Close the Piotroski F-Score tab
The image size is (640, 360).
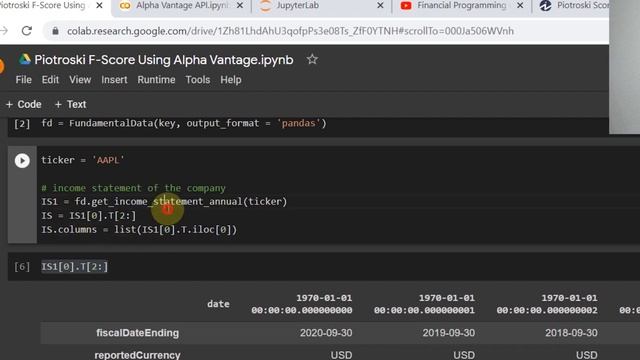coord(99,5)
